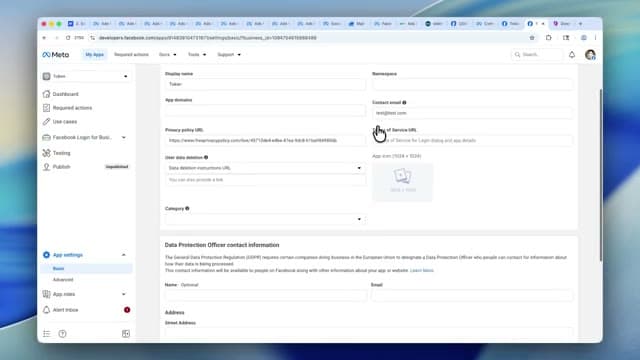
Task: Click the Contact email field
Action: tap(473, 113)
